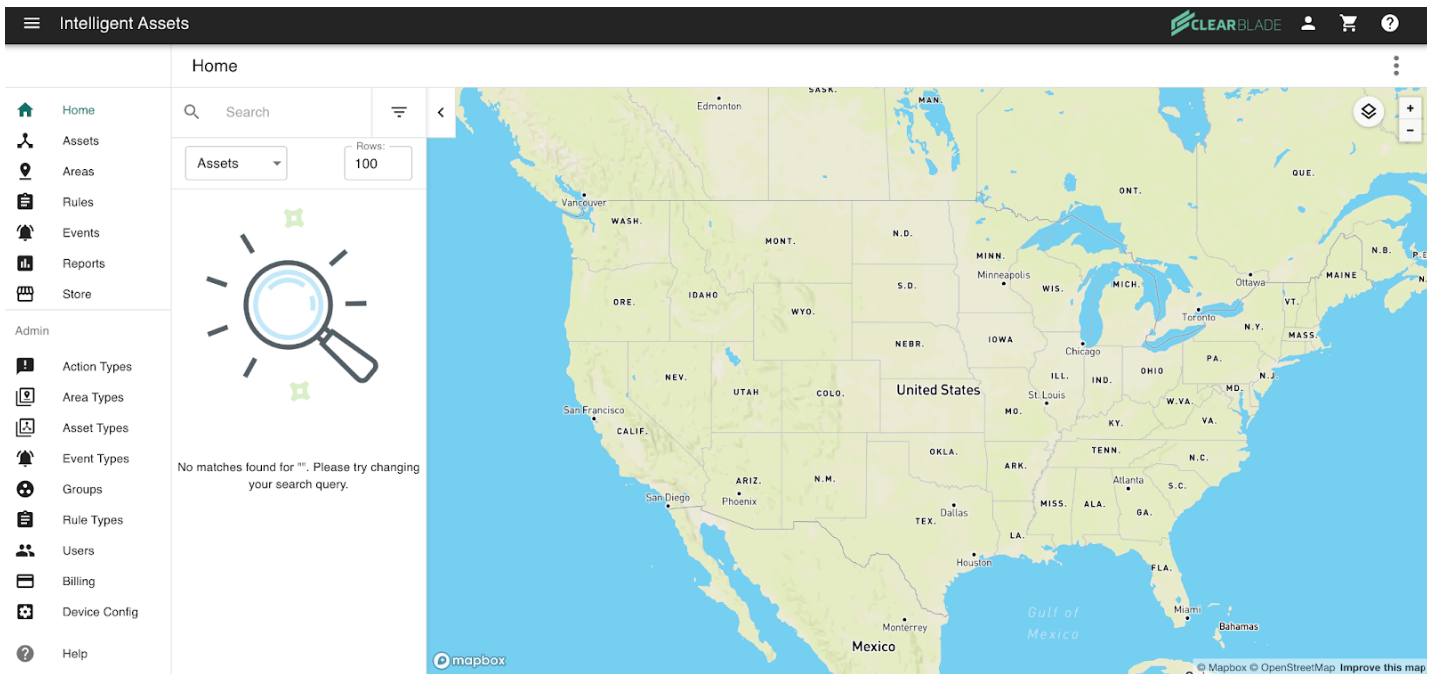Open the three-dot more options menu
This screenshot has width=1429, height=685.
pyautogui.click(x=1396, y=66)
